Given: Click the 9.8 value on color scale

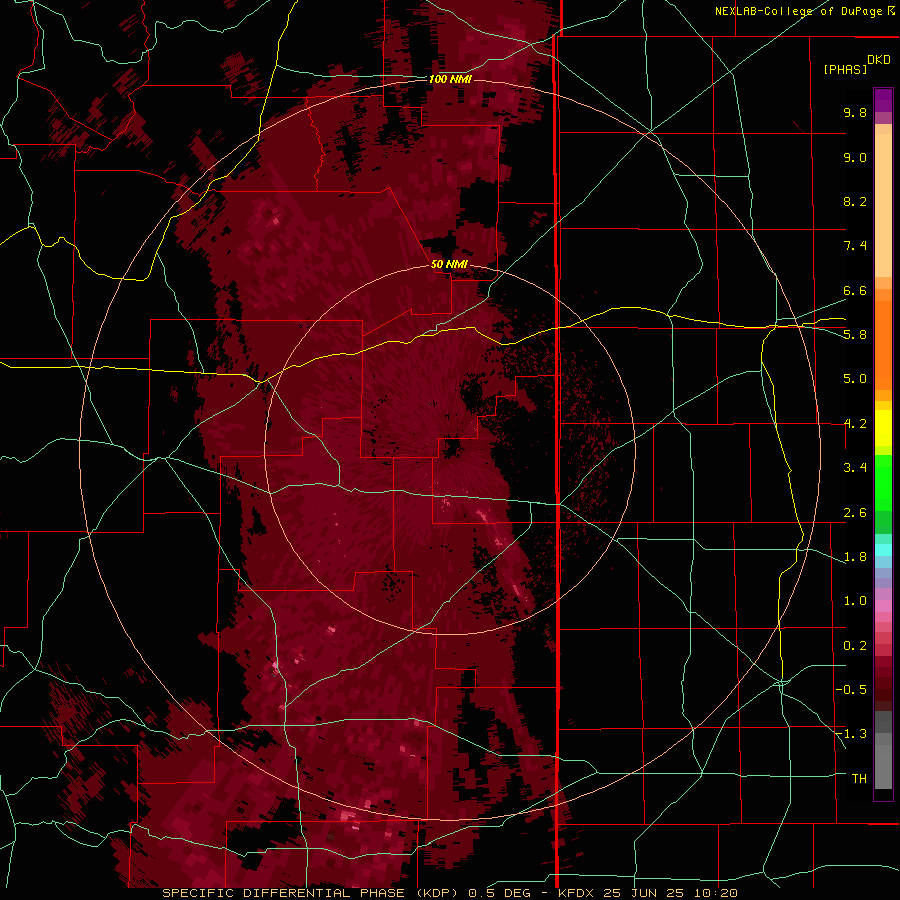Looking at the screenshot, I should pyautogui.click(x=855, y=112).
